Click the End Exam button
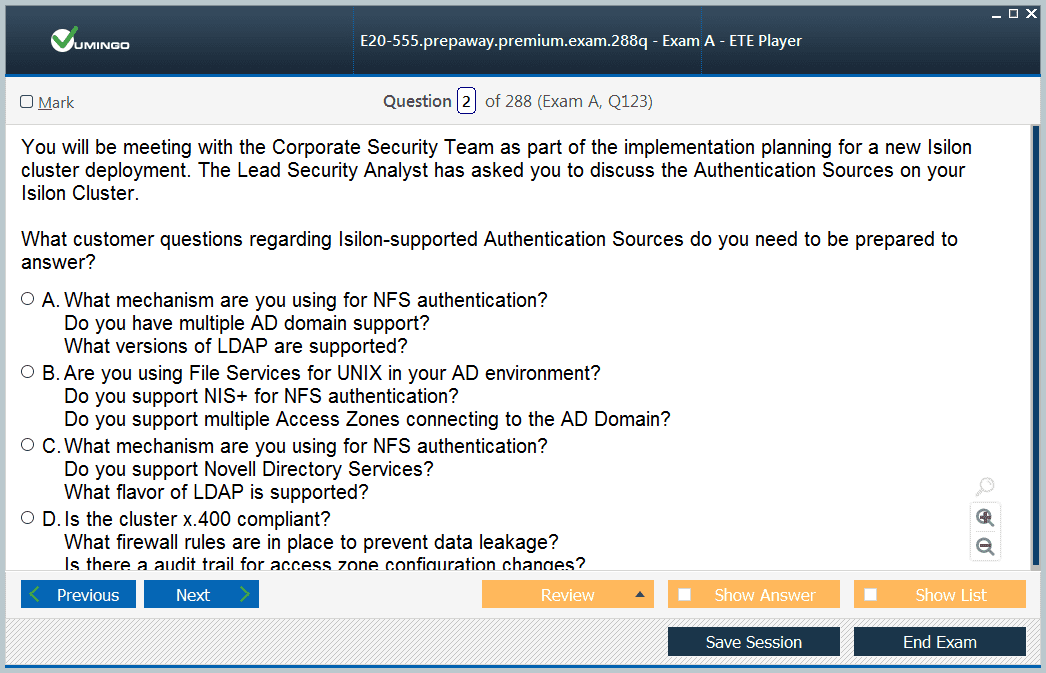 pos(939,642)
